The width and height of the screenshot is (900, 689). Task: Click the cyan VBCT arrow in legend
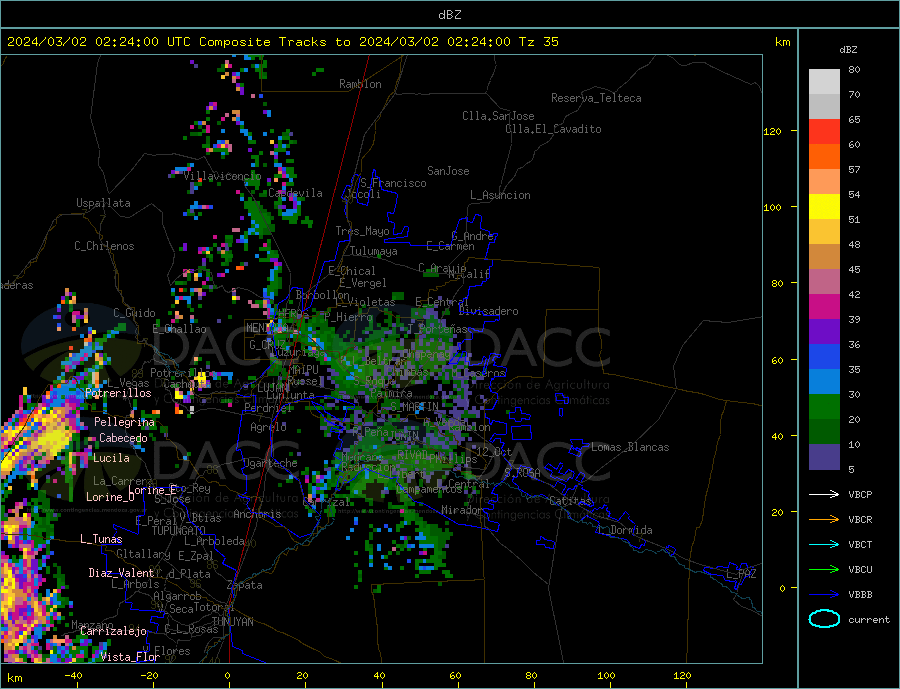pyautogui.click(x=824, y=544)
